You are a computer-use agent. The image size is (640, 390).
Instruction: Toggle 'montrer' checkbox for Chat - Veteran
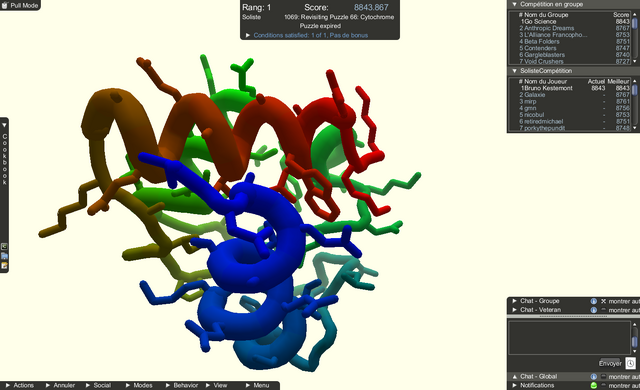pyautogui.click(x=603, y=310)
